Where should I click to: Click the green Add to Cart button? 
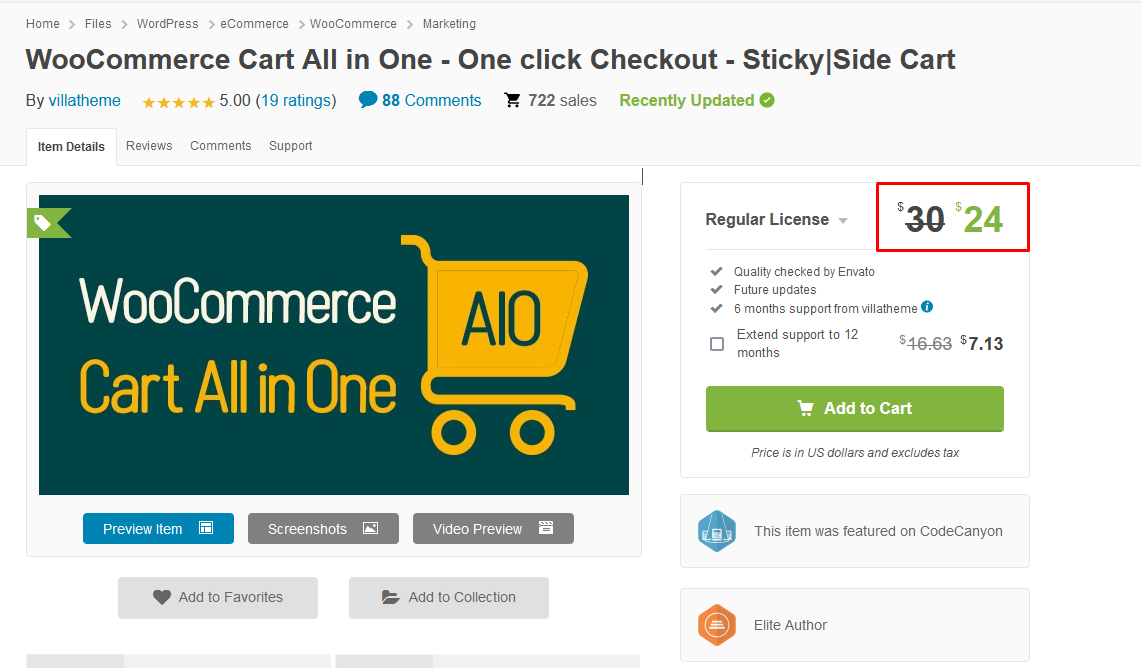click(854, 408)
